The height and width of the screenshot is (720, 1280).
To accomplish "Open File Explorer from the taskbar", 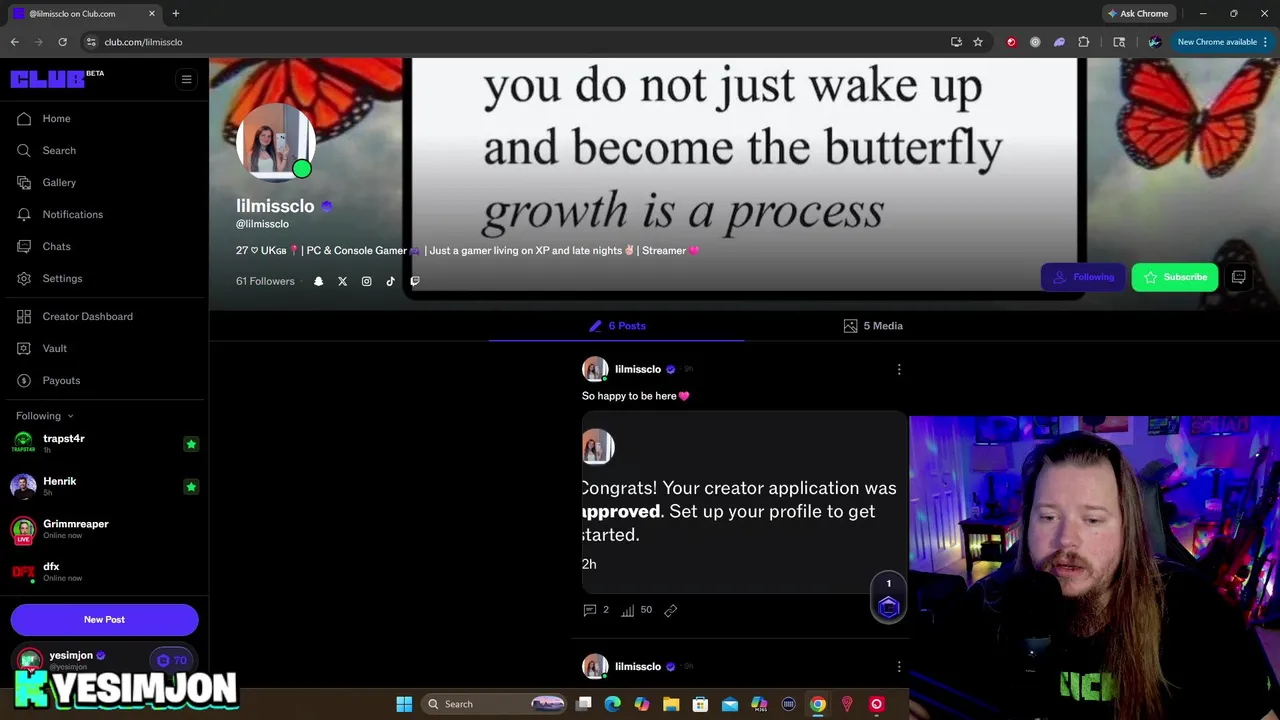I will pyautogui.click(x=671, y=704).
